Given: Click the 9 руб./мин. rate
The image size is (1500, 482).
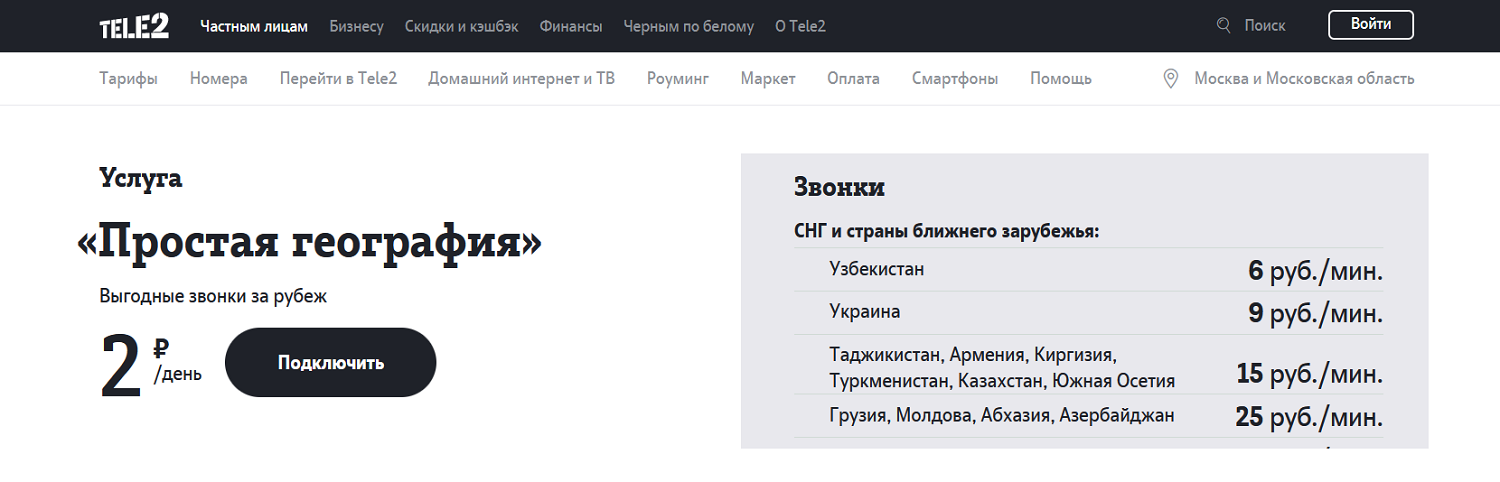Looking at the screenshot, I should click(x=1316, y=314).
